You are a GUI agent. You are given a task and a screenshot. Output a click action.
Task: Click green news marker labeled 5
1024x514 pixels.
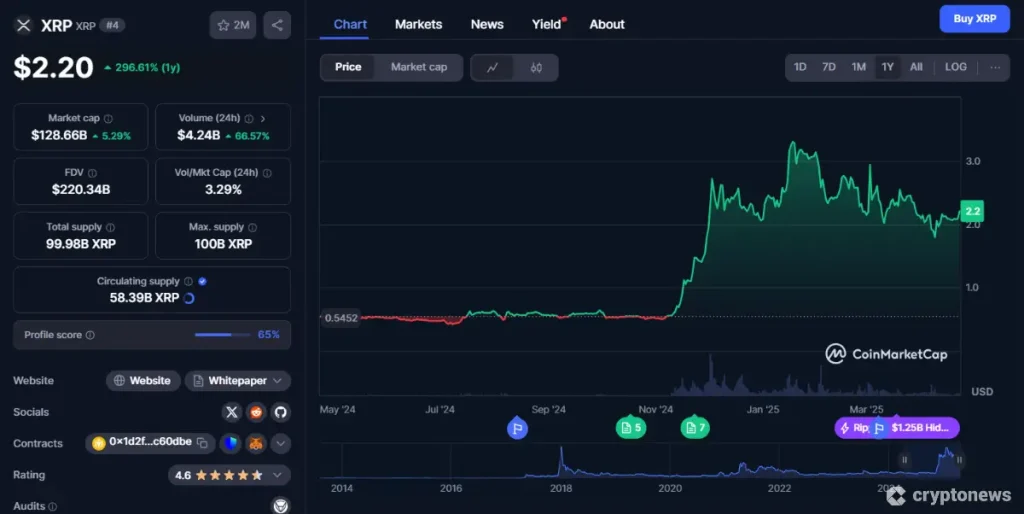(631, 428)
